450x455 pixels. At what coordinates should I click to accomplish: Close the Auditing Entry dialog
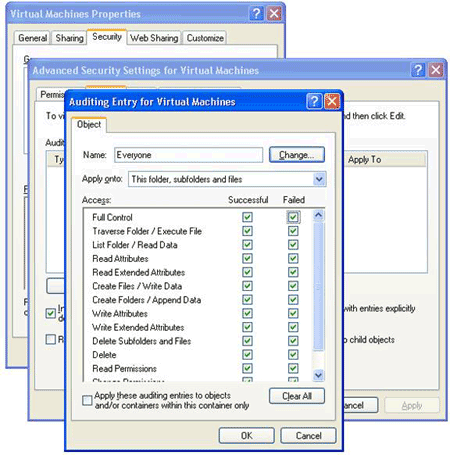tap(332, 101)
